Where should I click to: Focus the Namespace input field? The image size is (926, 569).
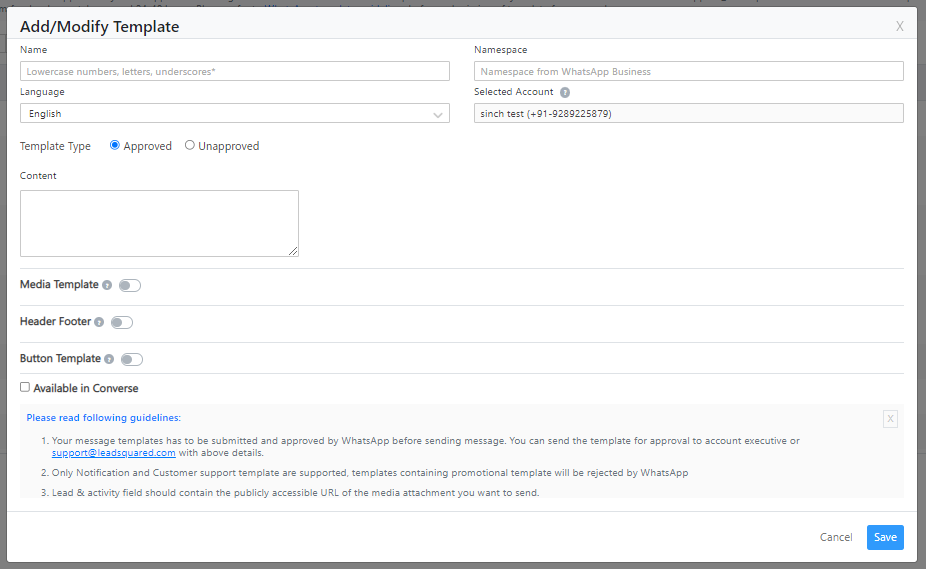(x=688, y=71)
